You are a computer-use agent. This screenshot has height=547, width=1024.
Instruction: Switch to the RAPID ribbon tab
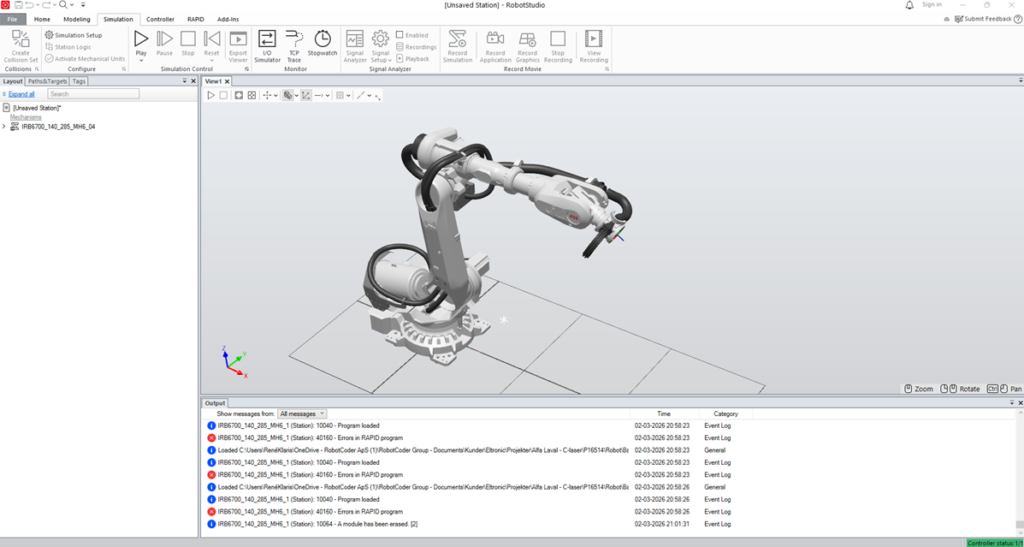[x=196, y=20]
